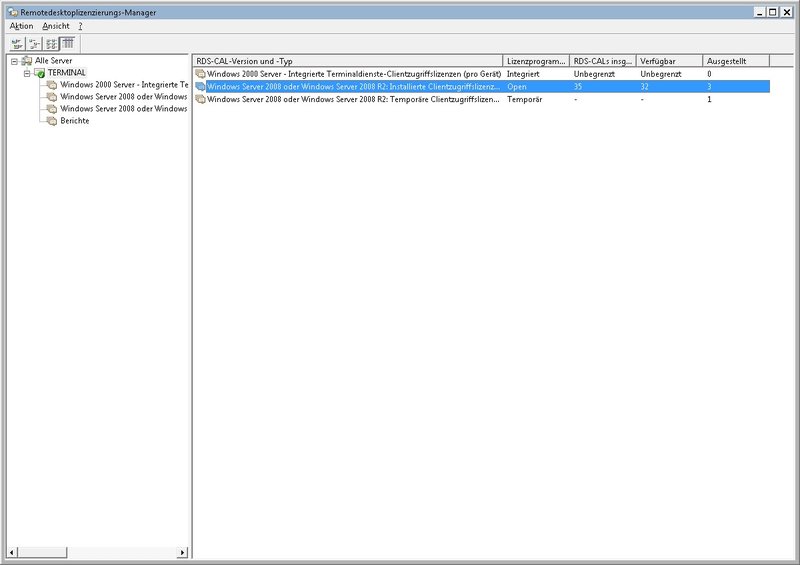Click the Remotedesktoplizenzierungs-Manager title bar icon

(x=13, y=12)
